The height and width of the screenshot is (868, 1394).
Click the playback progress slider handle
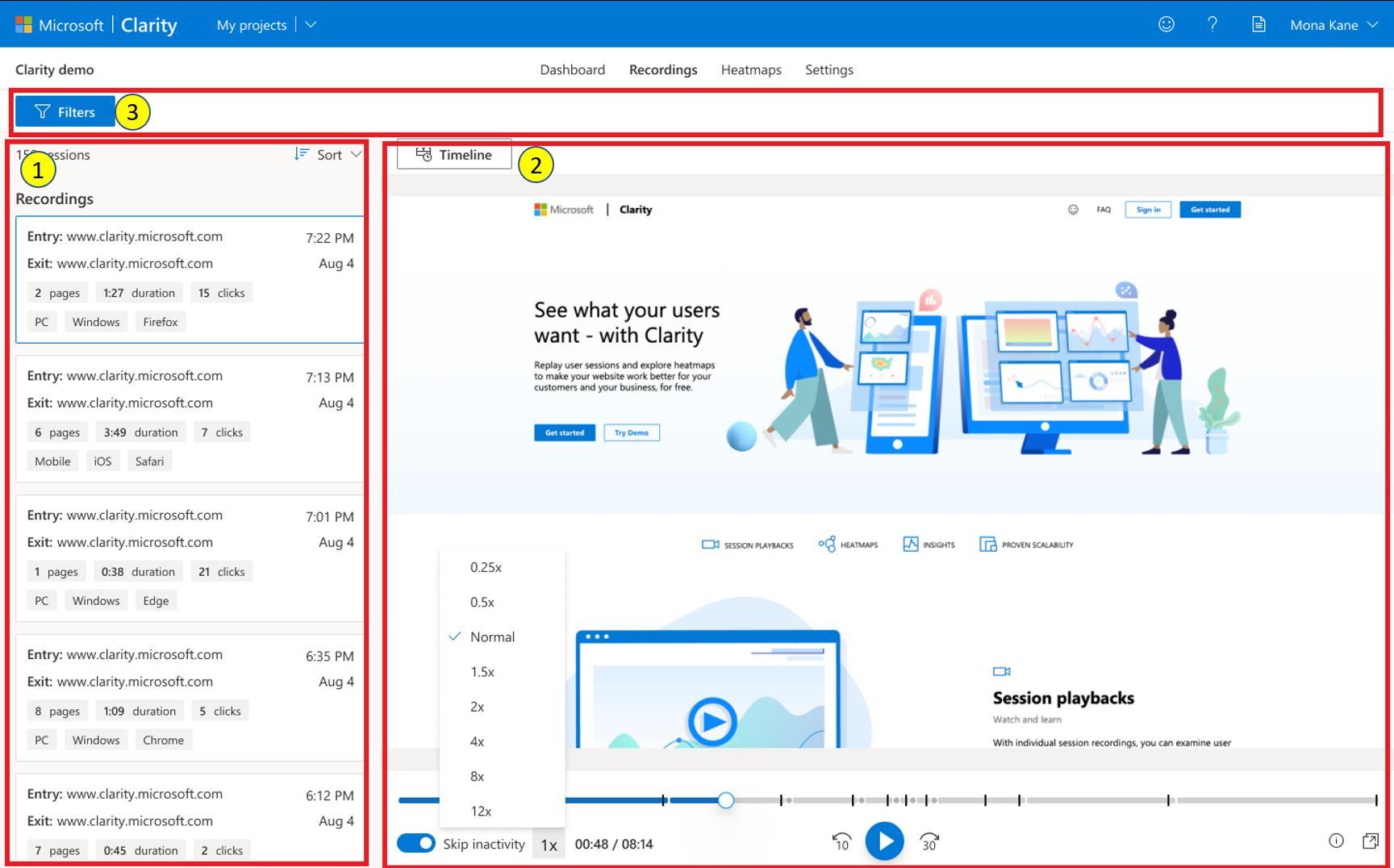726,799
